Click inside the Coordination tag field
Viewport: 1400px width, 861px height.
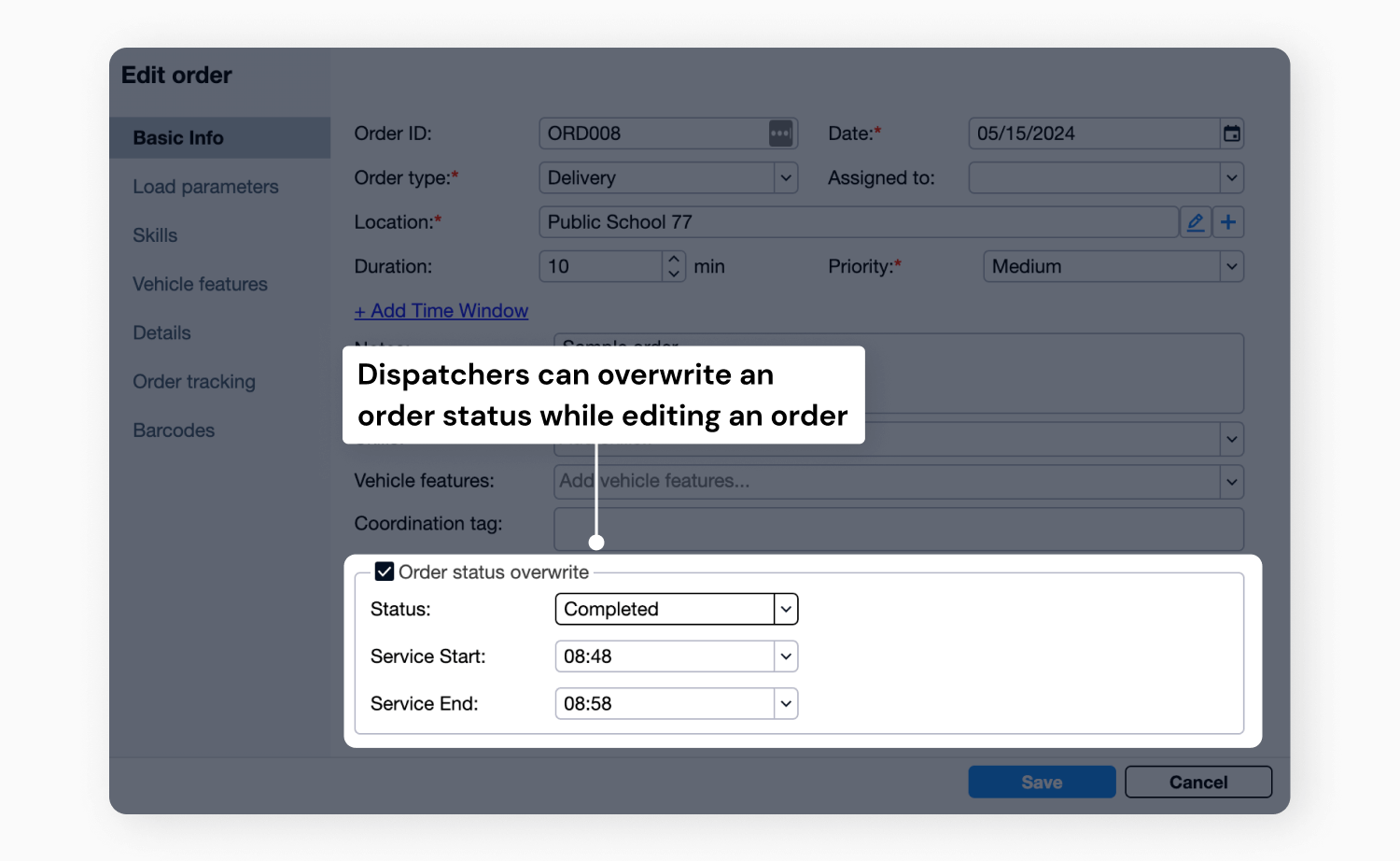click(840, 529)
